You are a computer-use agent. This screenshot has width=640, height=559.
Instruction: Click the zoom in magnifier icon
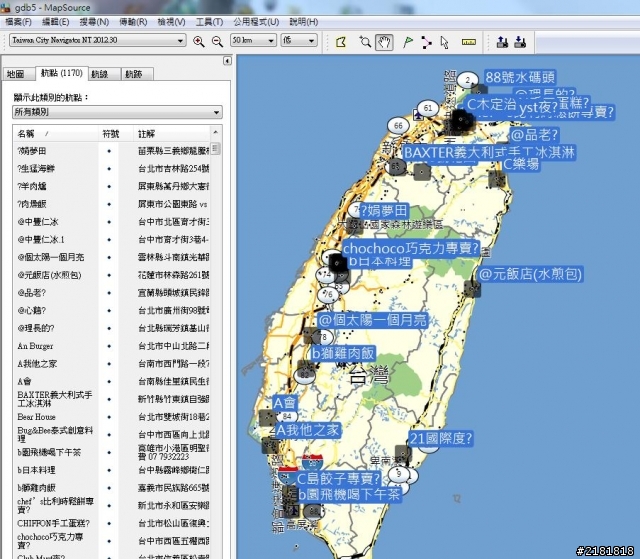tap(199, 41)
